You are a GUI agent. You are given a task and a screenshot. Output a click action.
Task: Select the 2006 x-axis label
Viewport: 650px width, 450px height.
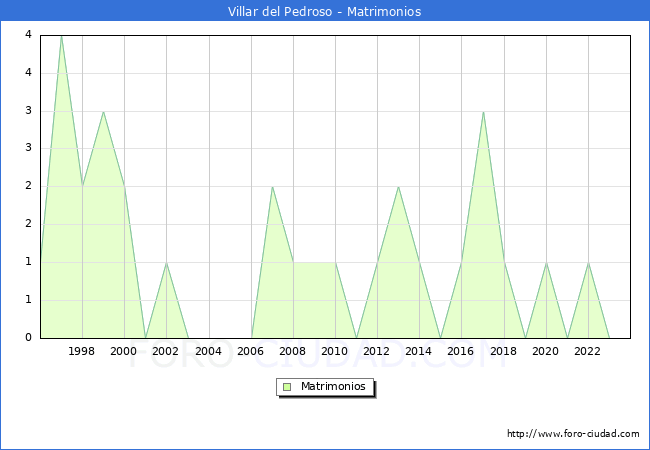point(250,351)
